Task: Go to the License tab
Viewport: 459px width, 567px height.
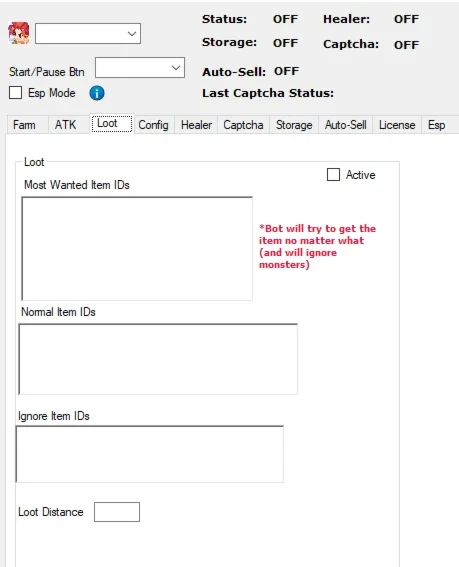Action: pos(397,125)
